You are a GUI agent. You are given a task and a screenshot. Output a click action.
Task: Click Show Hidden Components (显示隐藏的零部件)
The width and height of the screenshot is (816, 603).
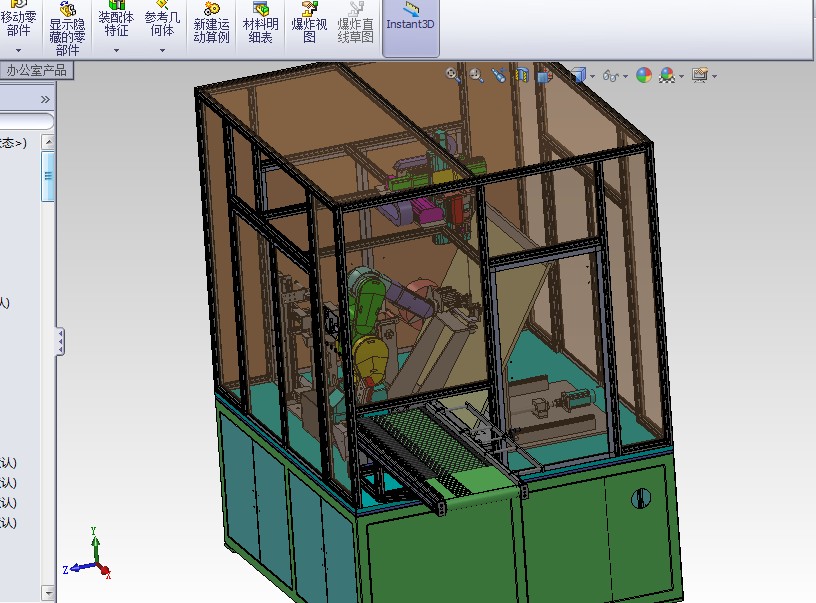click(x=67, y=29)
